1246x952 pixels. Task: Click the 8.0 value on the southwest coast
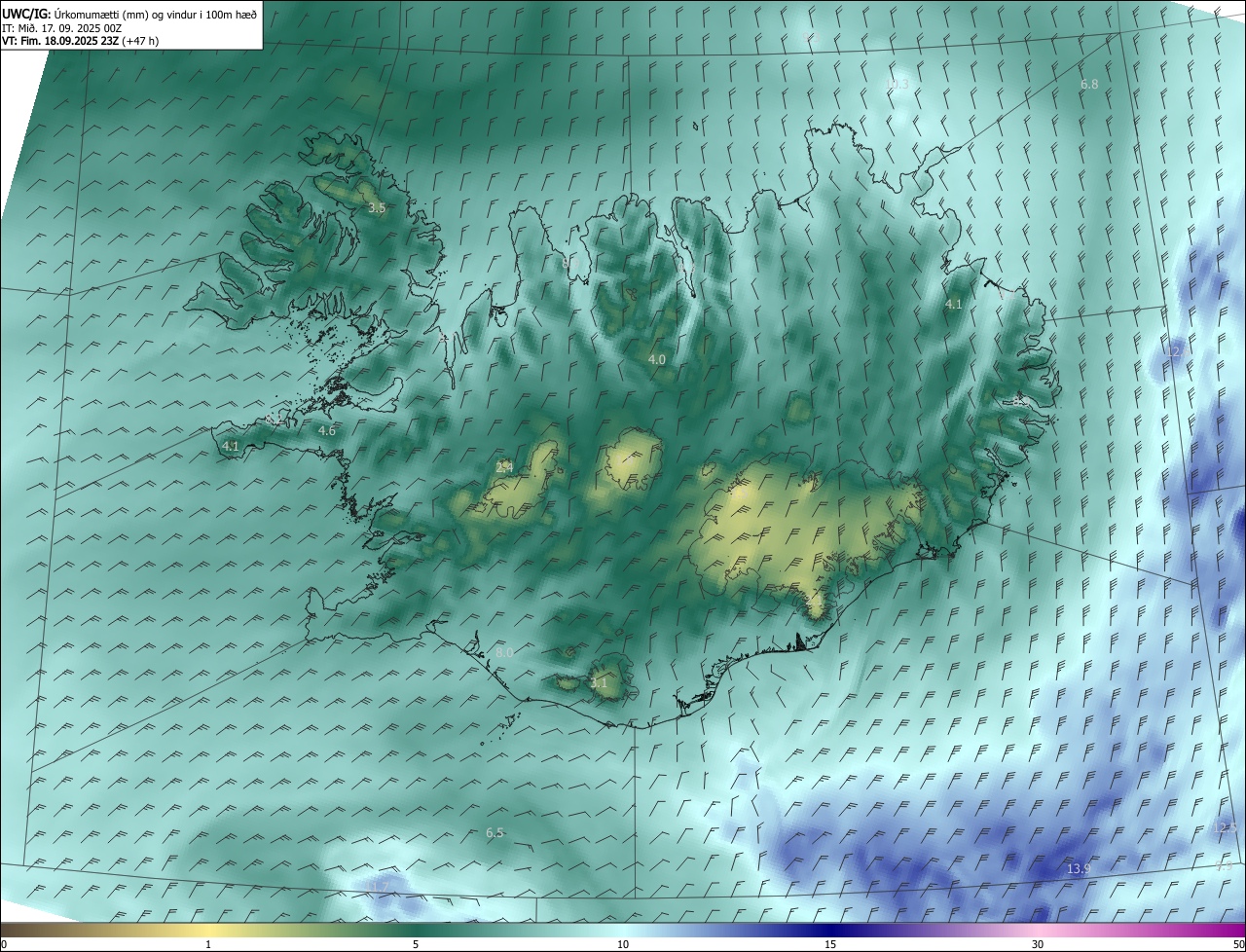[504, 652]
